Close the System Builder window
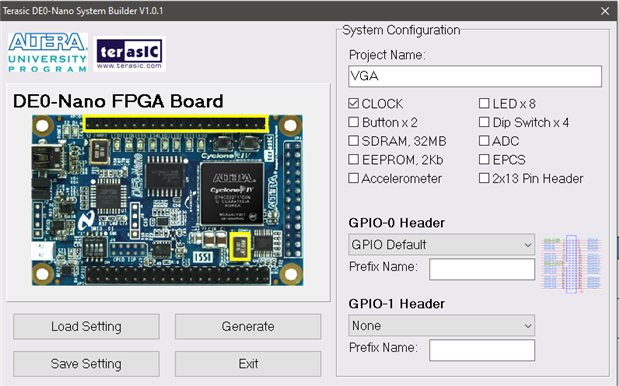 point(605,11)
